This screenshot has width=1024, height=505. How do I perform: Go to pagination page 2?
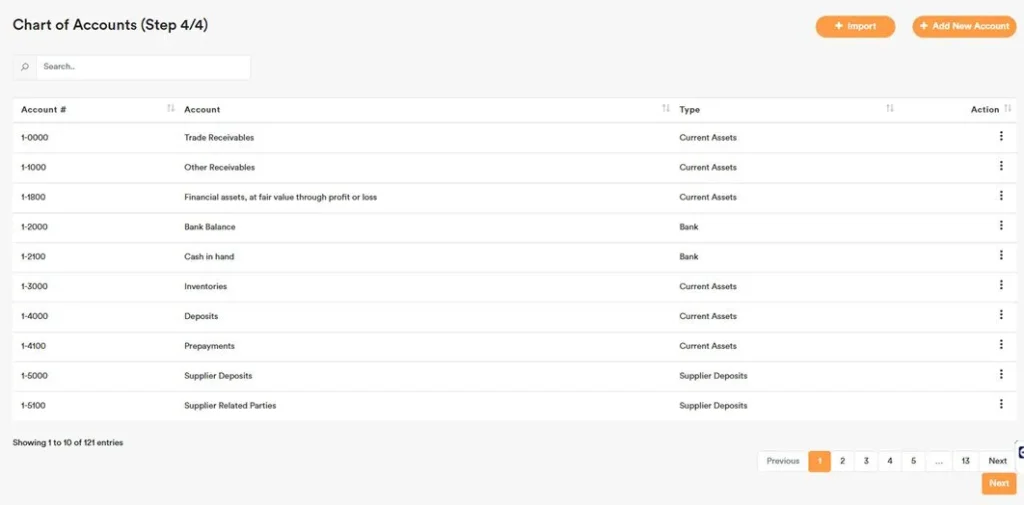[x=842, y=461]
